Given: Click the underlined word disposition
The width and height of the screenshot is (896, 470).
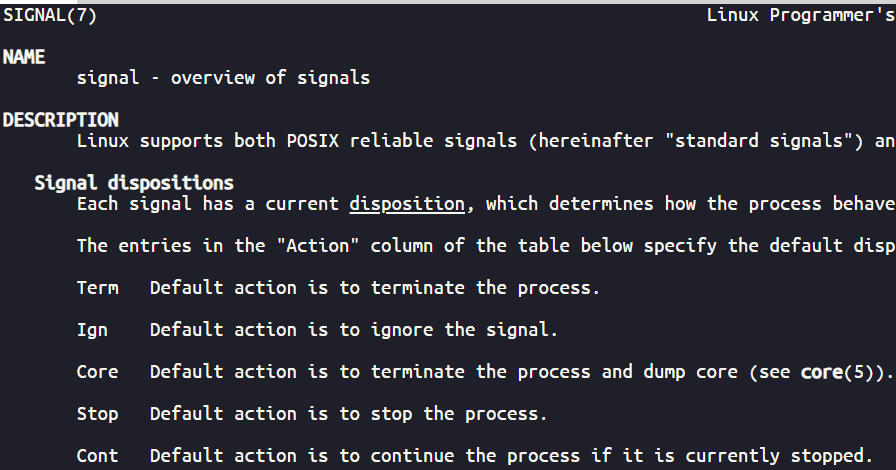Looking at the screenshot, I should click(407, 204).
